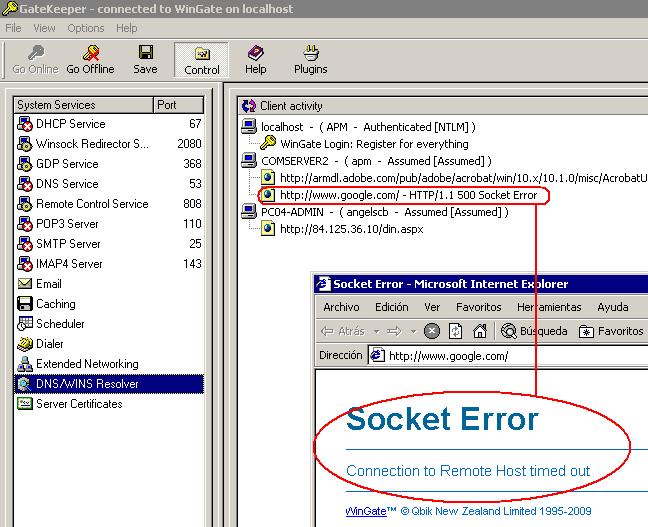Click the Favoritos toolbar button
Viewport: 648px width, 527px height.
pos(611,331)
